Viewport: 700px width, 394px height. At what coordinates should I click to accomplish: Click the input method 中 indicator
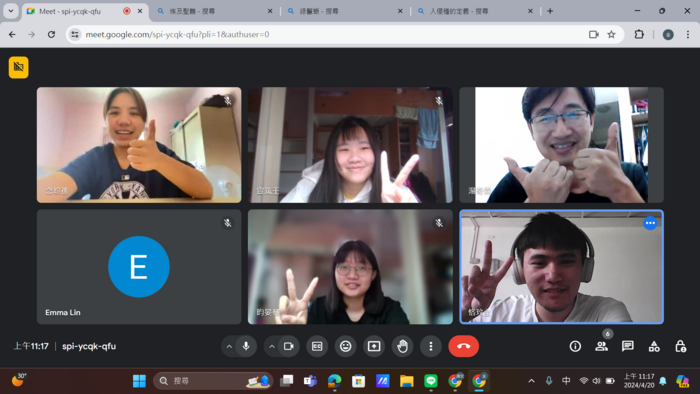pyautogui.click(x=566, y=381)
